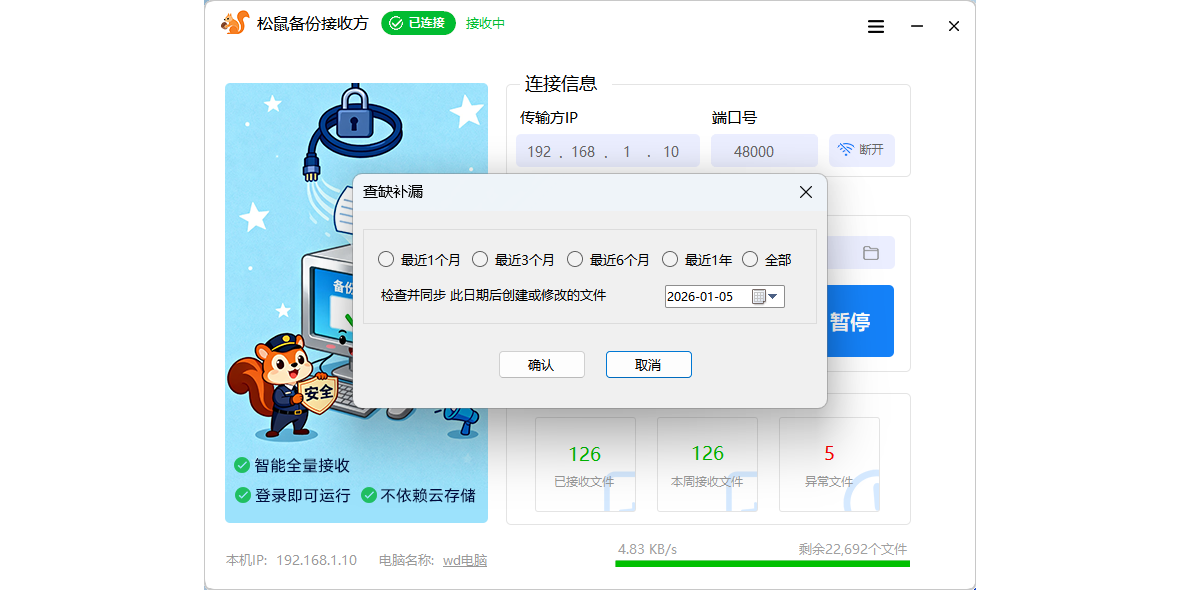This screenshot has height=590, width=1180.
Task: Close the 查缺补漏 dialog
Action: [x=805, y=192]
